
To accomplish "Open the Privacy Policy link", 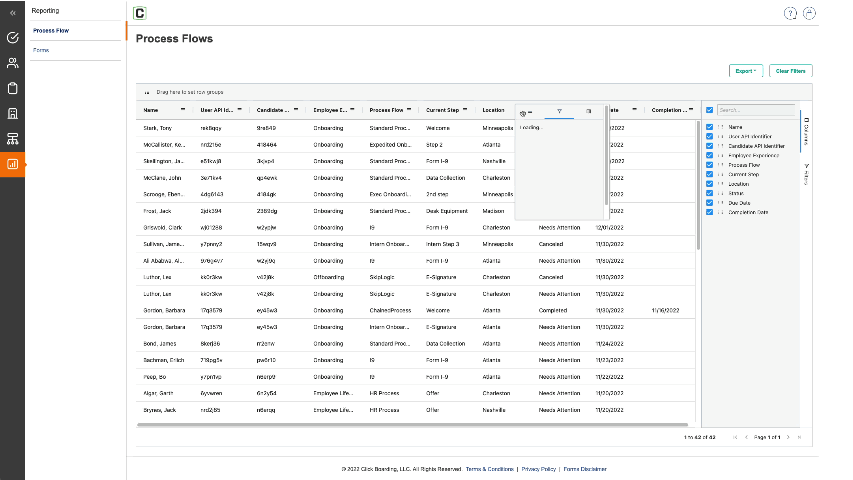I will coord(538,468).
